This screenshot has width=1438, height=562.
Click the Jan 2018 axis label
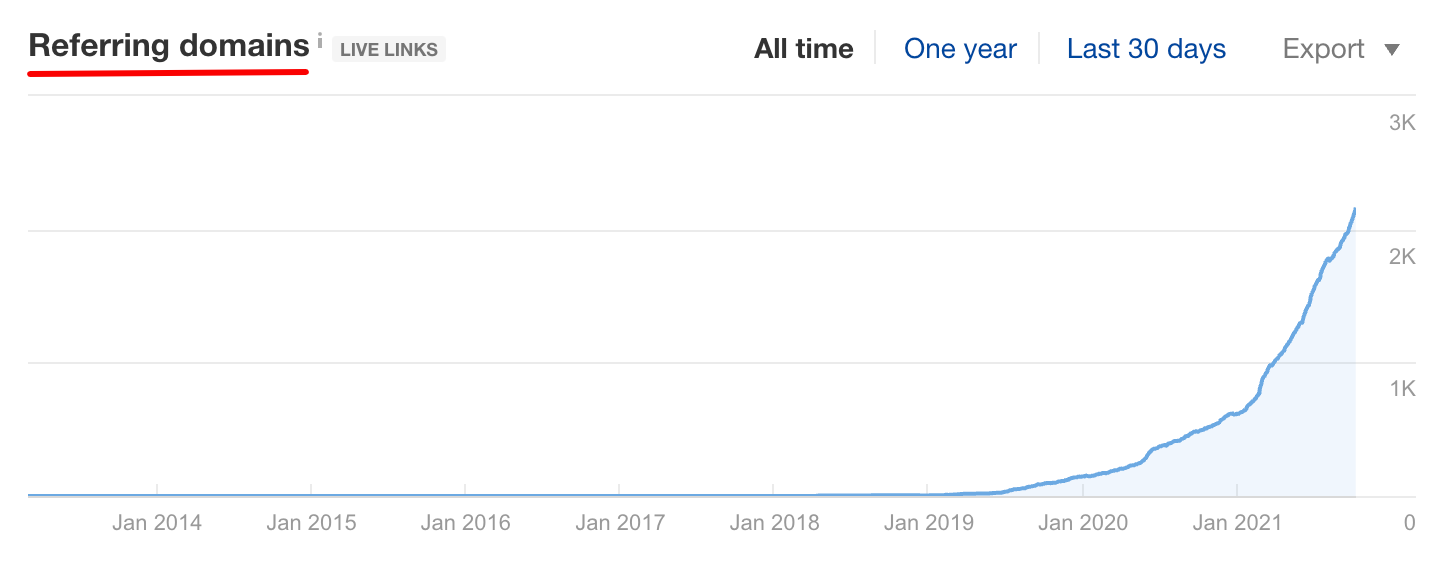[774, 522]
